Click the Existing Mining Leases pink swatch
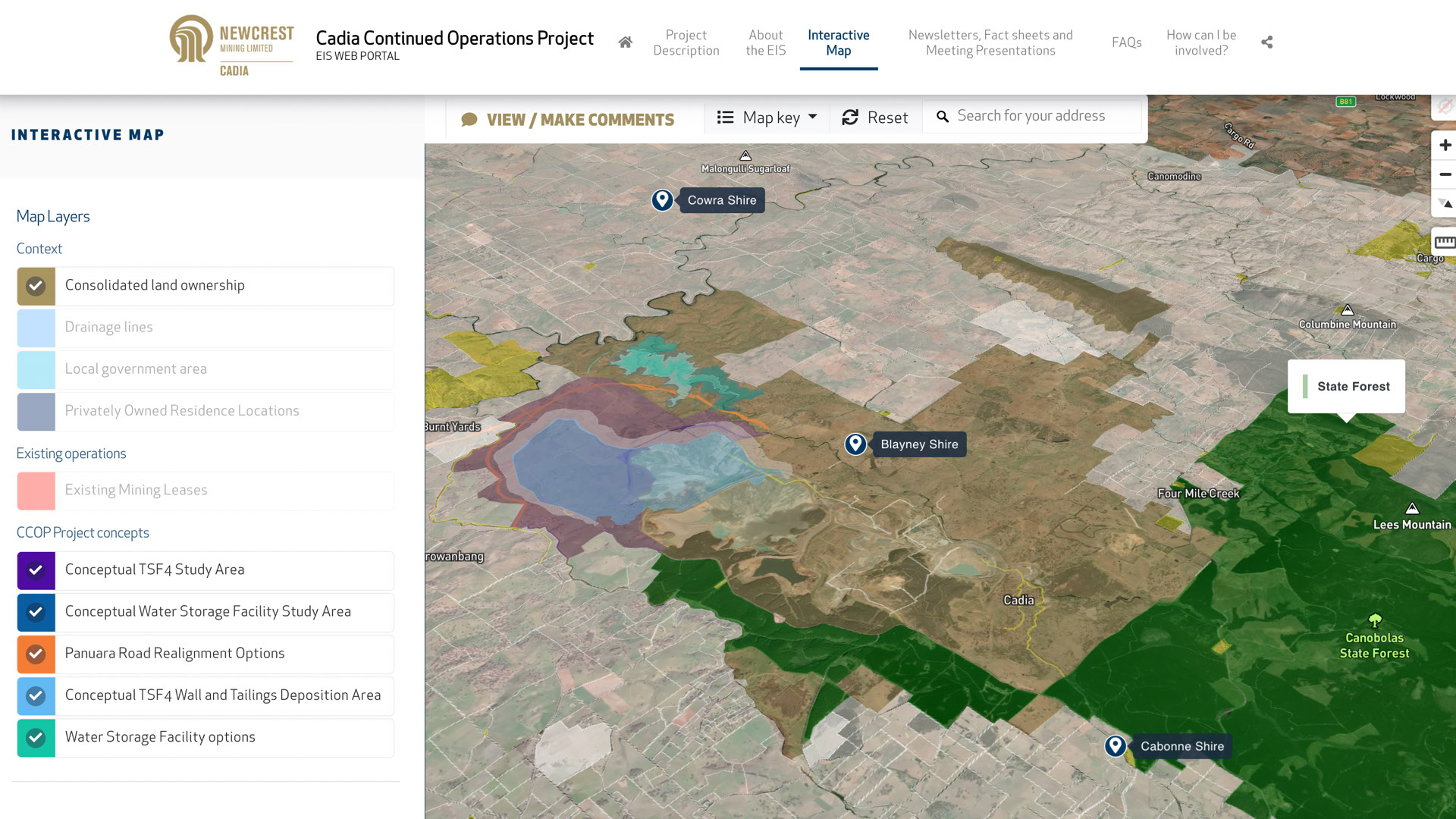The image size is (1456, 819). (x=36, y=491)
